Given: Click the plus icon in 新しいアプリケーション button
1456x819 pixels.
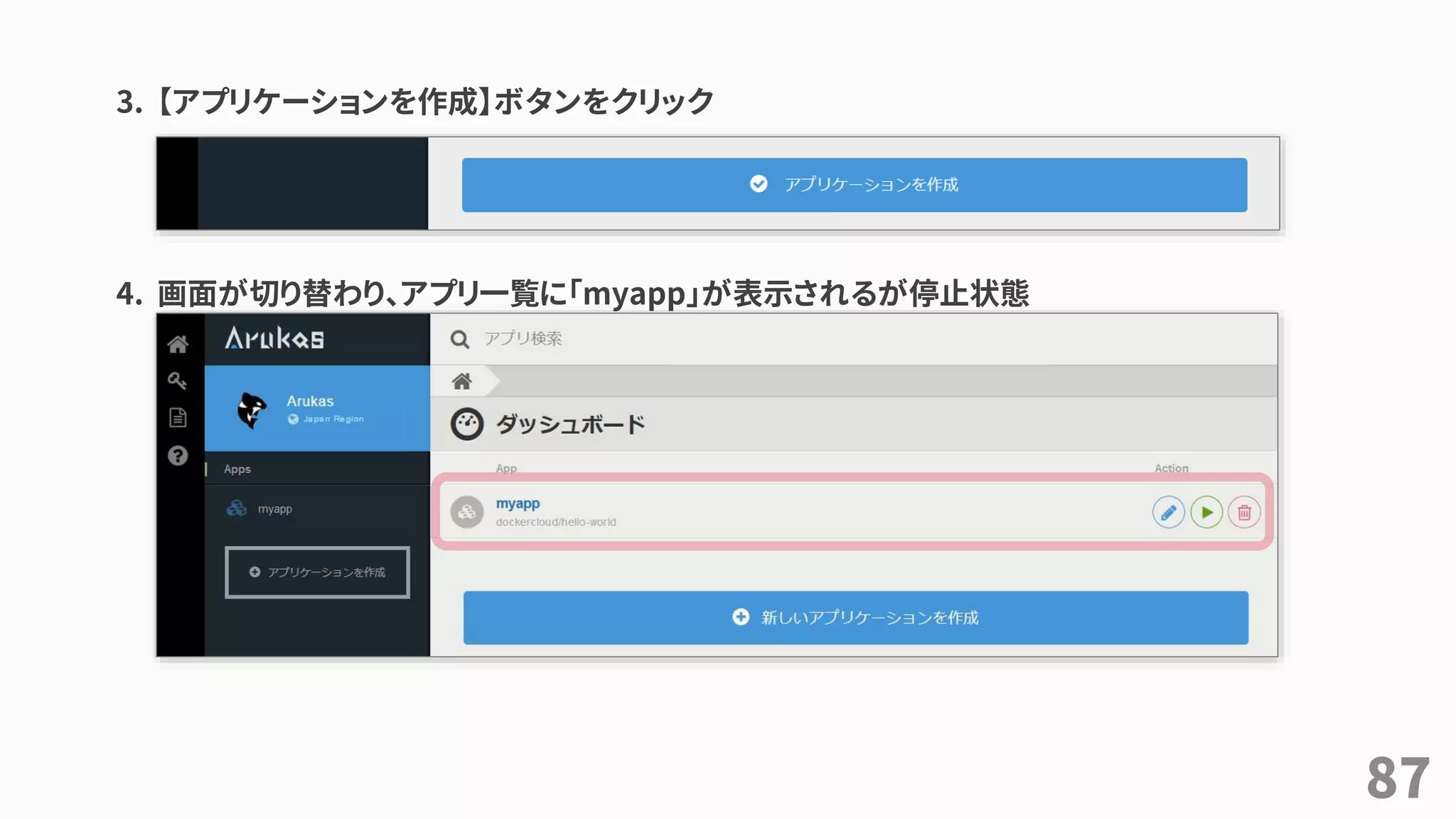Looking at the screenshot, I should click(x=741, y=617).
